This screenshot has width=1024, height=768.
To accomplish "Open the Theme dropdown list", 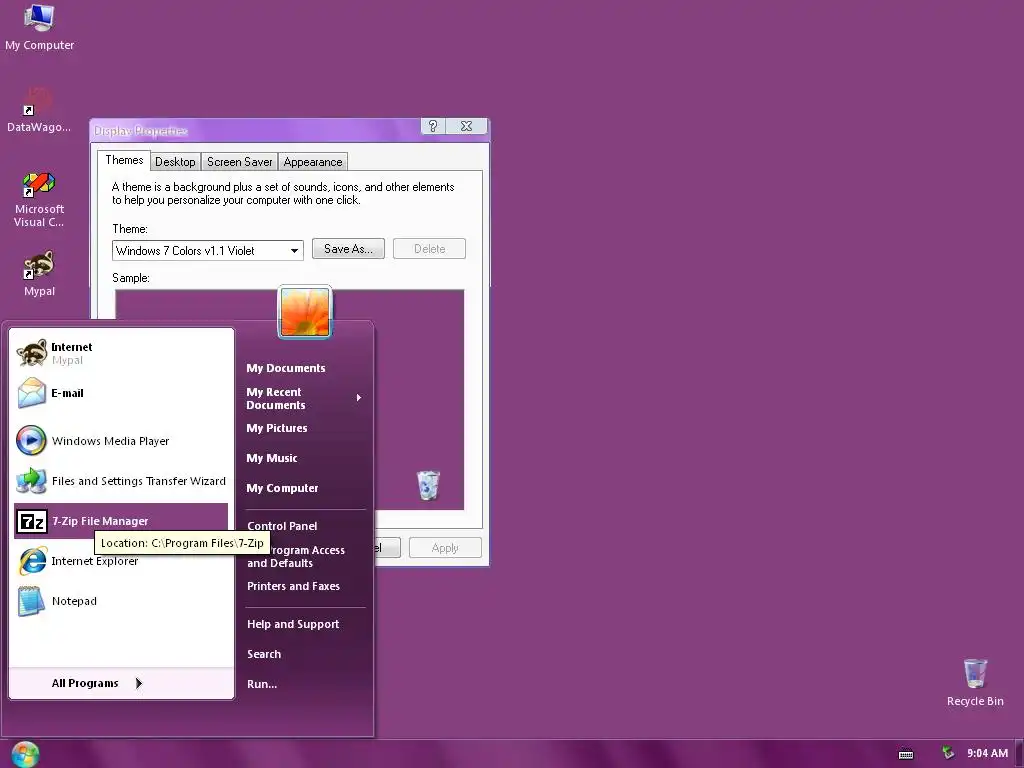I will click(294, 251).
